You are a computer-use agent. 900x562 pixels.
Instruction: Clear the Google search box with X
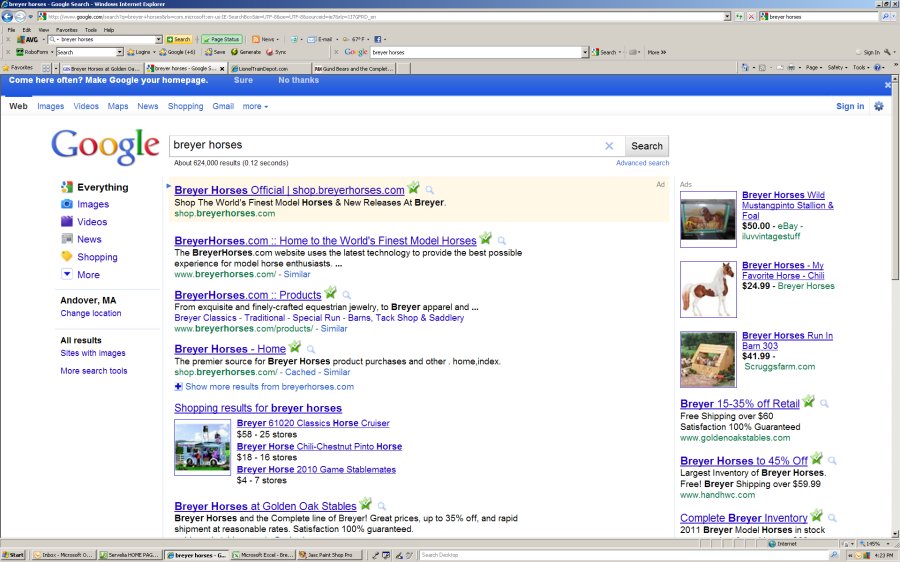pyautogui.click(x=609, y=146)
